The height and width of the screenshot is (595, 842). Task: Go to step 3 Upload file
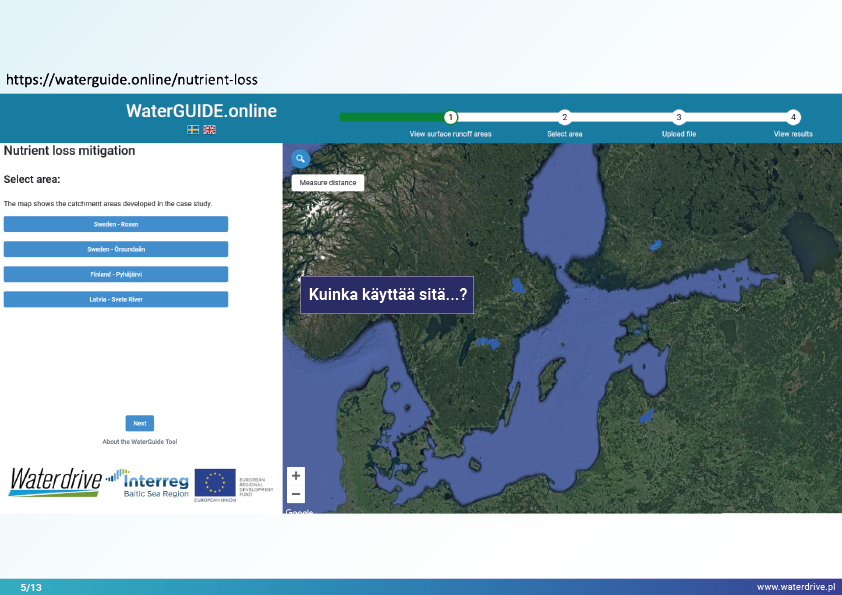[679, 118]
